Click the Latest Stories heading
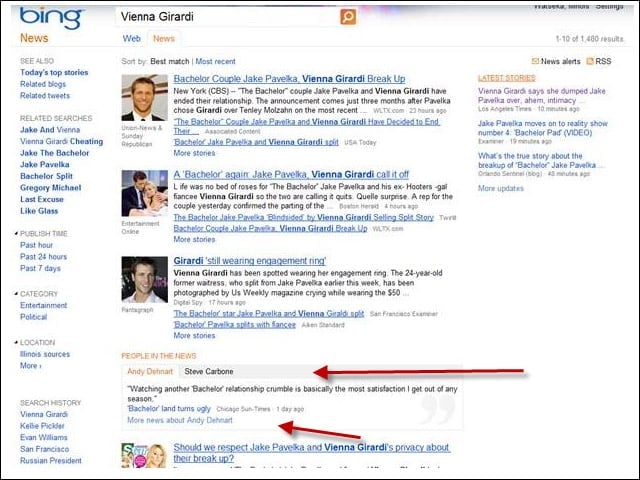The image size is (640, 480). pyautogui.click(x=507, y=78)
